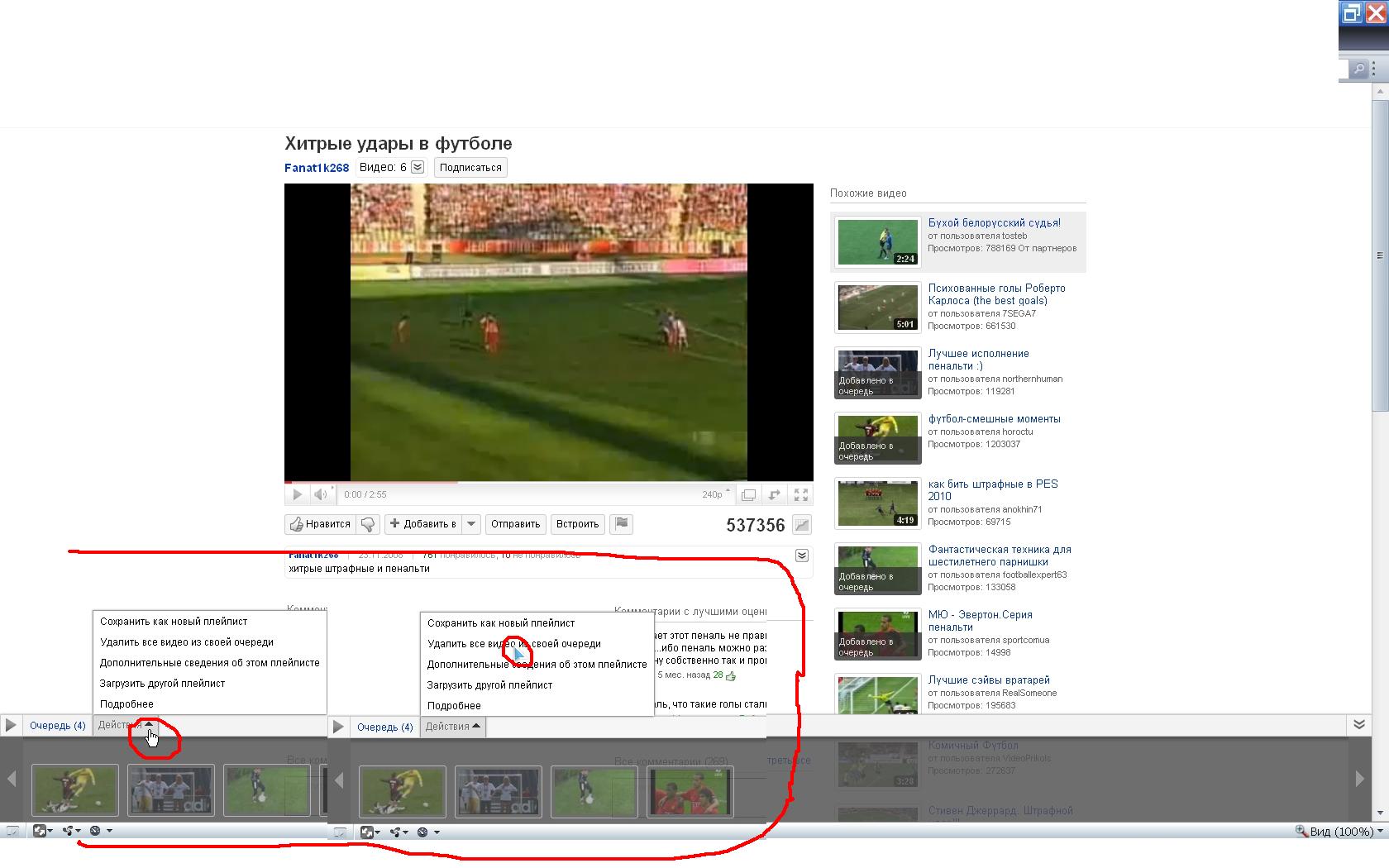Open the dimmed Комичный Футбол video link
Image resolution: width=1389 pixels, height=868 pixels.
click(973, 746)
